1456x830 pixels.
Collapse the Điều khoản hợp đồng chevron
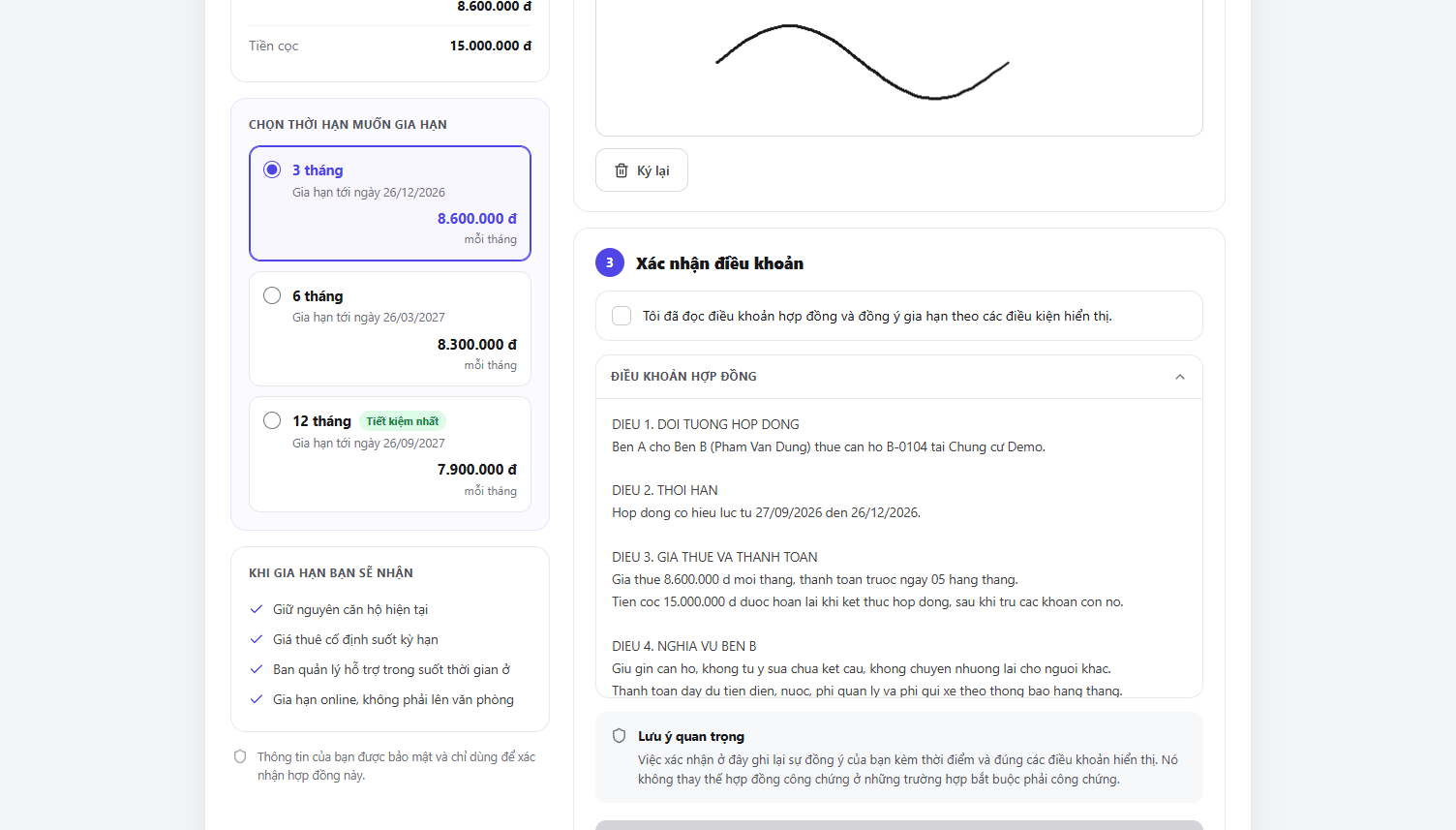[x=1180, y=377]
